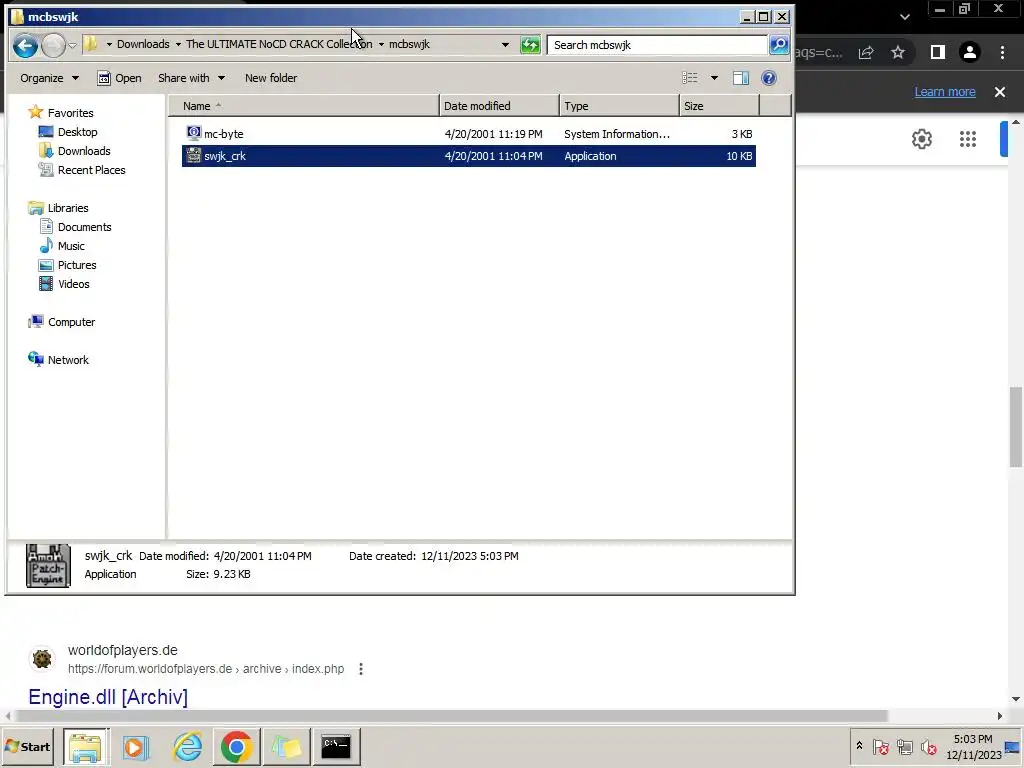This screenshot has height=768, width=1024.
Task: Change your view icon in toolbar
Action: click(690, 78)
